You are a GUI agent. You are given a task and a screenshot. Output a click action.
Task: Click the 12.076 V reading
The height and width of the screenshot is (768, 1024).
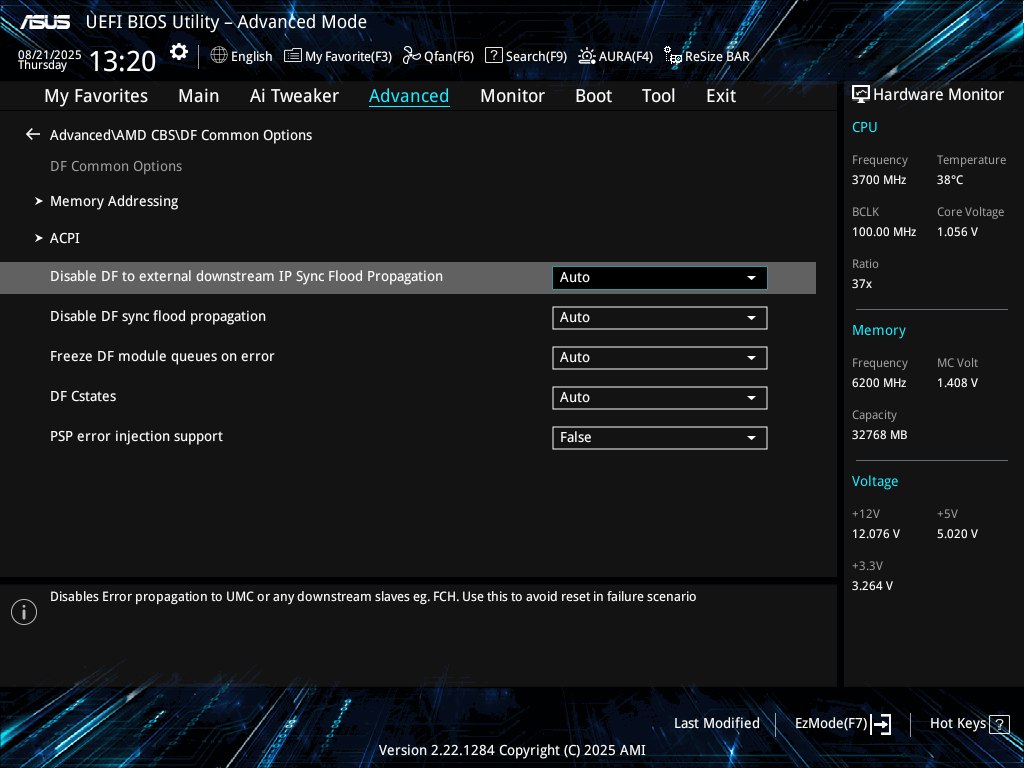tap(875, 534)
